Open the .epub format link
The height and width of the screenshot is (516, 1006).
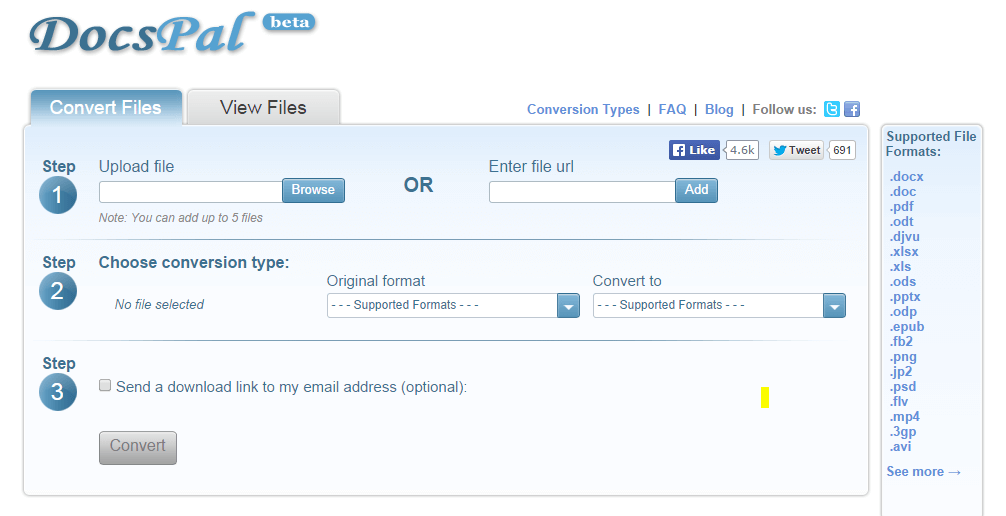coord(907,326)
